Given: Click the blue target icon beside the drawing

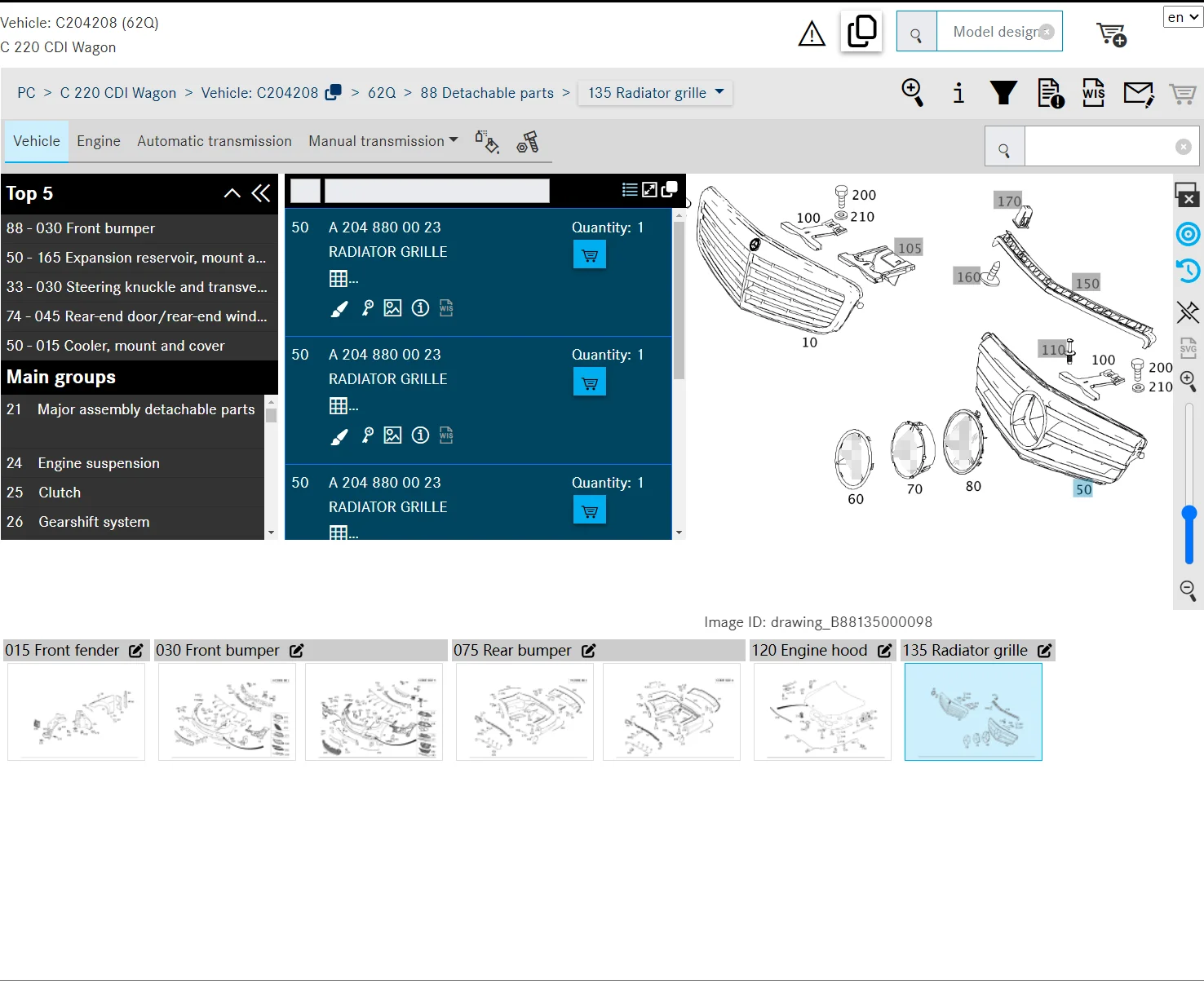Looking at the screenshot, I should (1189, 234).
